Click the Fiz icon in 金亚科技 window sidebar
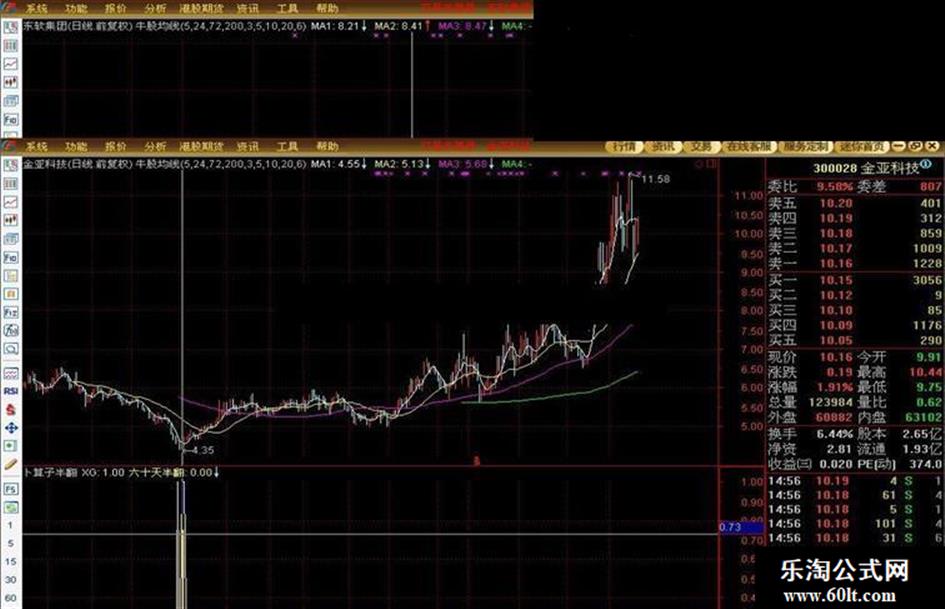 pyautogui.click(x=11, y=312)
